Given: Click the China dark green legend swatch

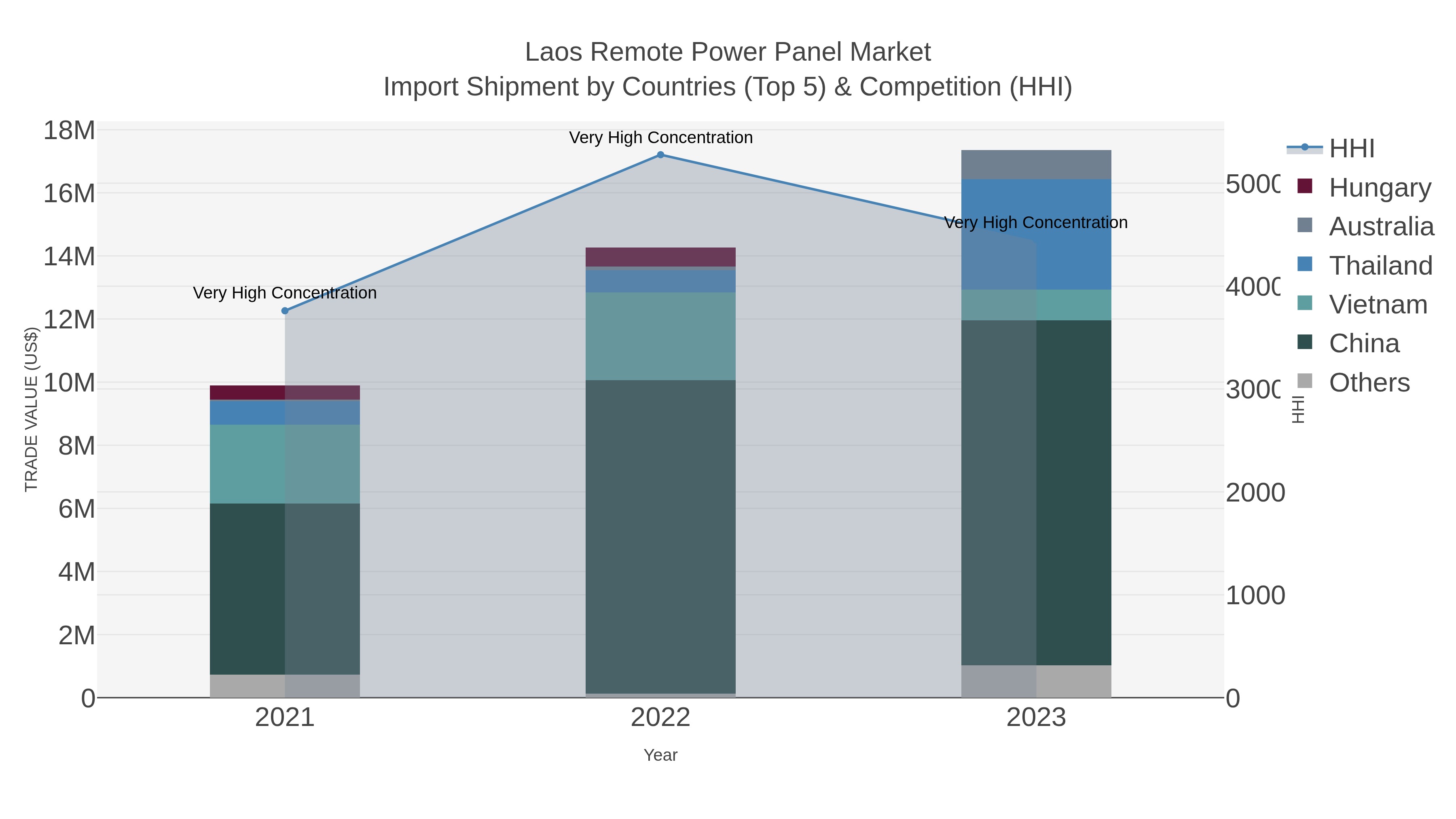Looking at the screenshot, I should [1304, 342].
